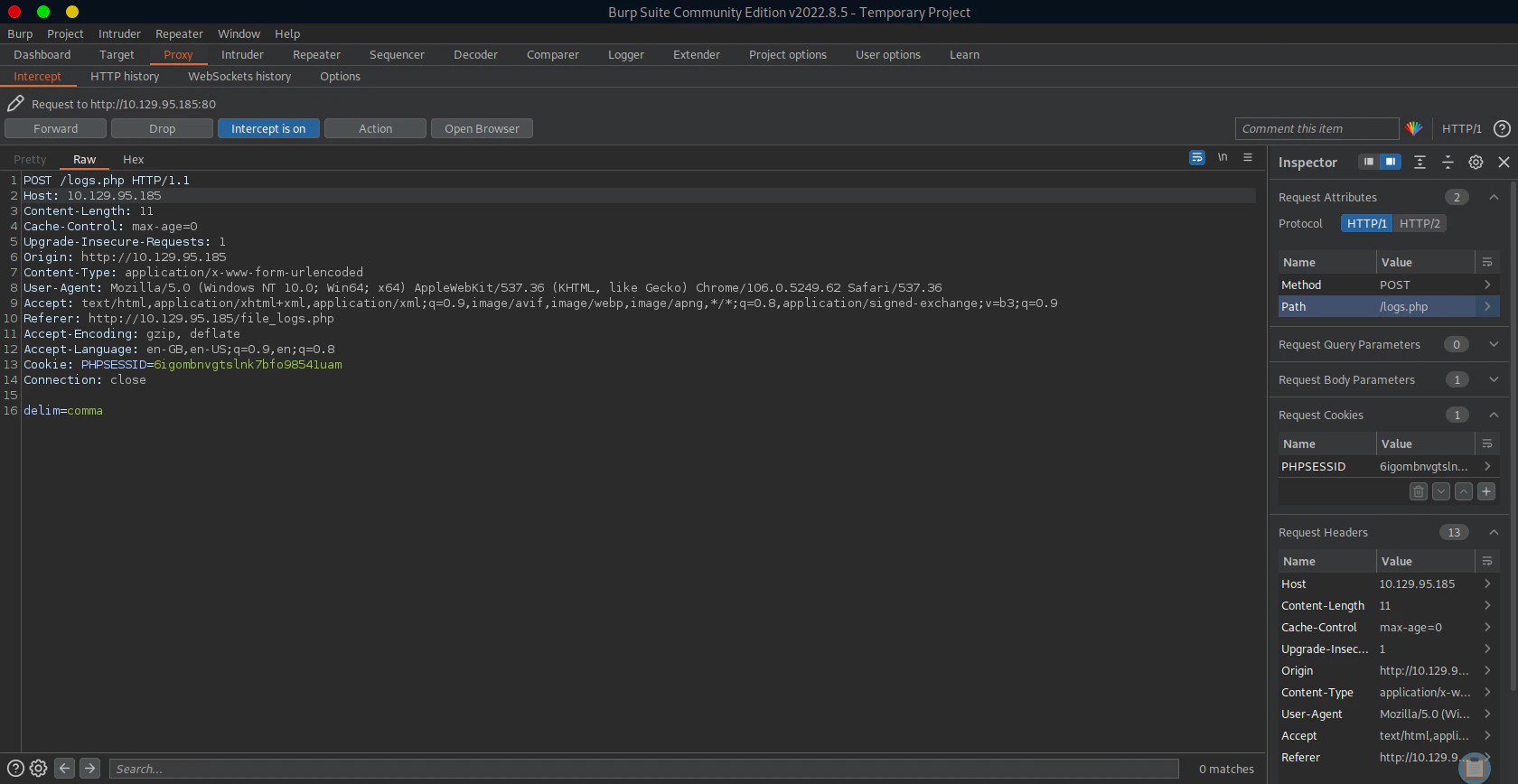Open the Inspector settings gear
The width and height of the screenshot is (1518, 784).
(x=1476, y=162)
